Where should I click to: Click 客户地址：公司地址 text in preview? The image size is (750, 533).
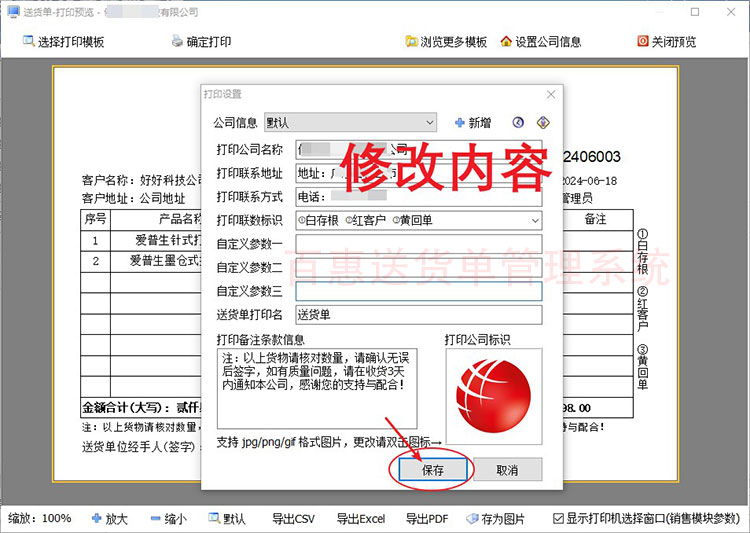[x=133, y=198]
